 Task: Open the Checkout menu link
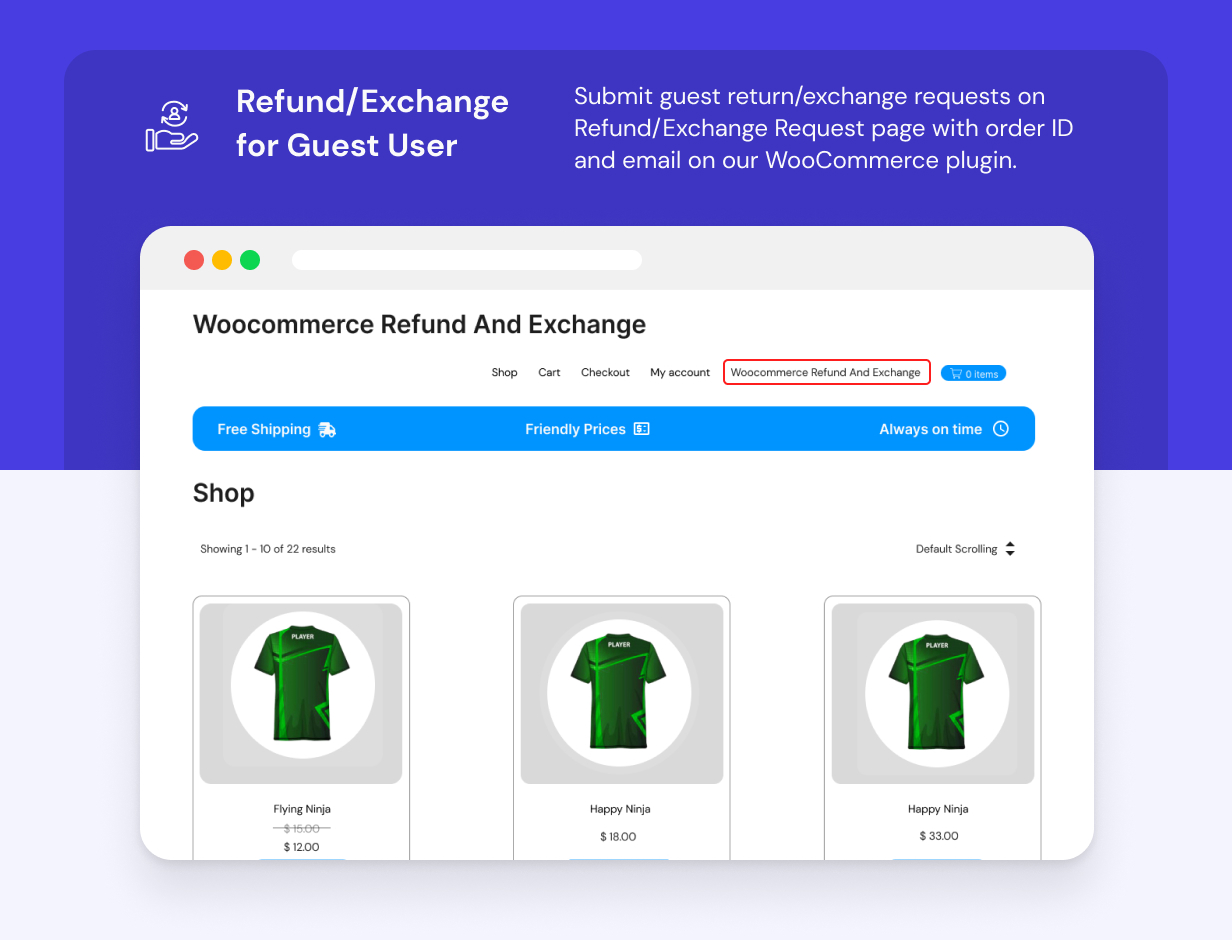click(x=605, y=373)
